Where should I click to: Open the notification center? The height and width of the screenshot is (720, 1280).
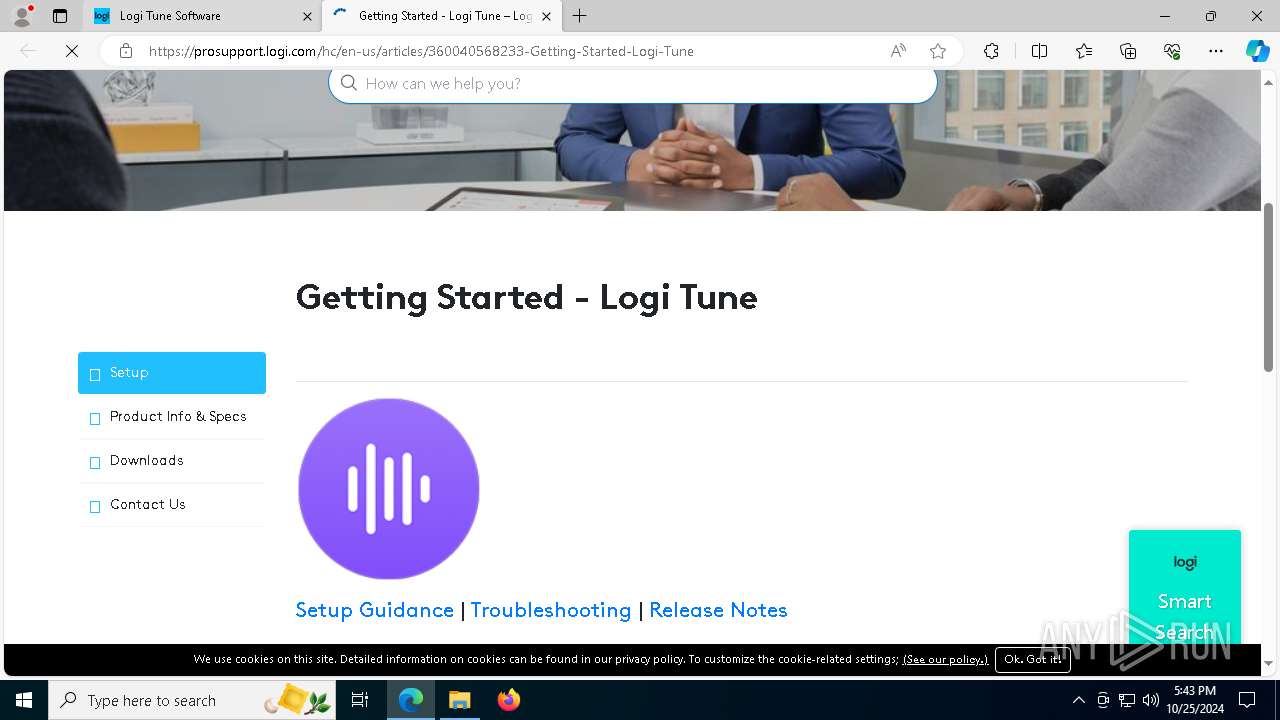tap(1247, 700)
